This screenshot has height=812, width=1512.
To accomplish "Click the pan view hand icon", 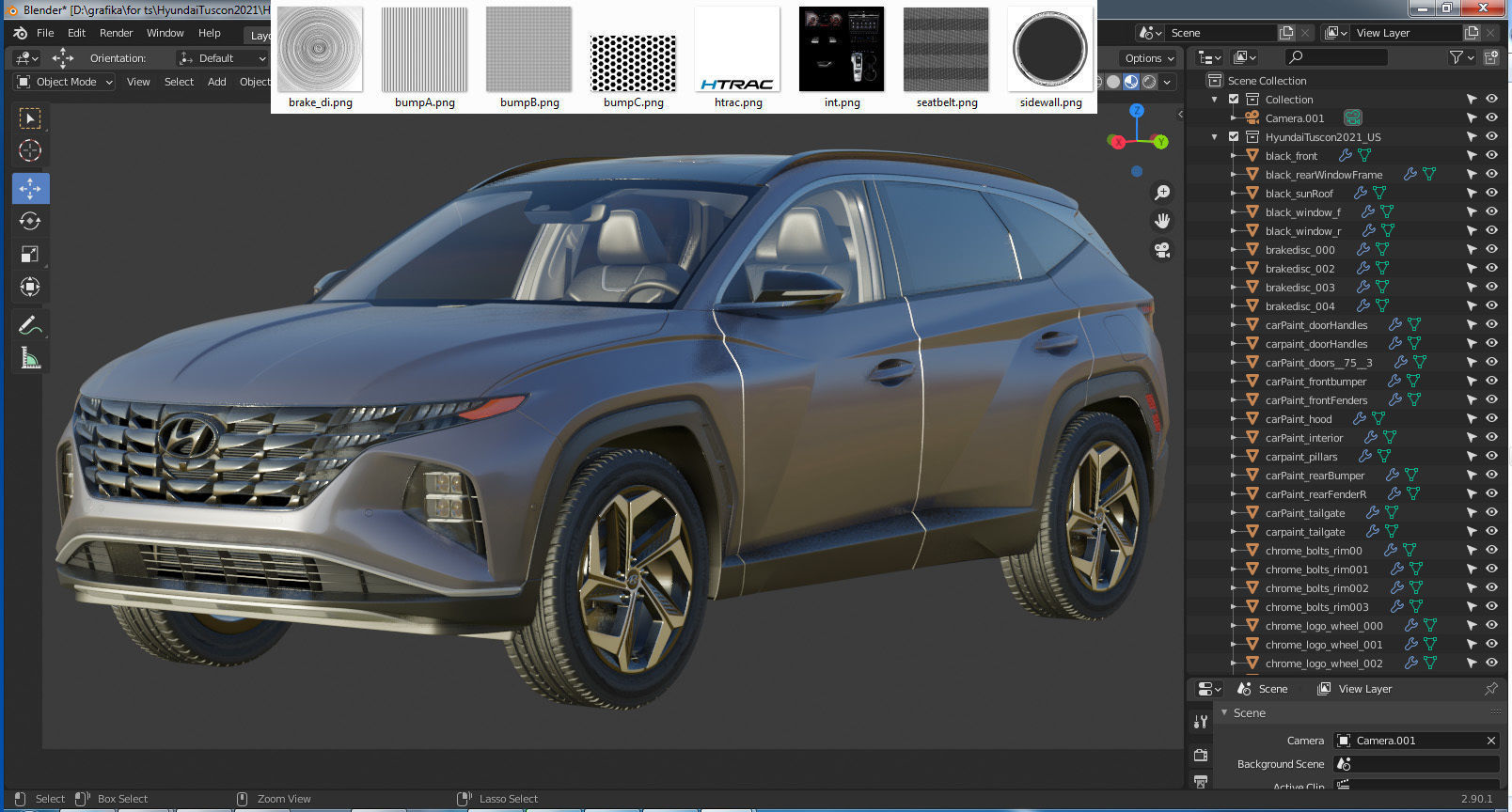I will point(1163,221).
